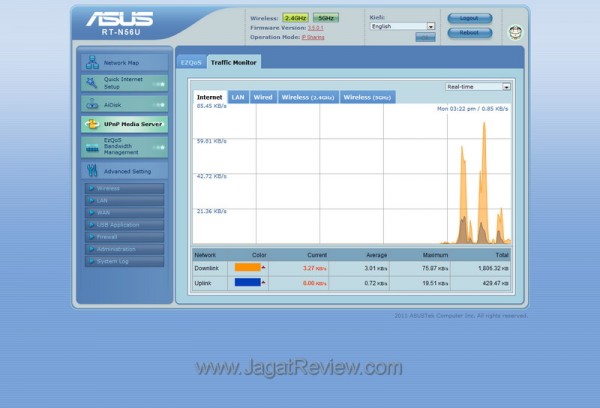Open UPnP Media Server icon
The image size is (600, 408).
pyautogui.click(x=92, y=124)
